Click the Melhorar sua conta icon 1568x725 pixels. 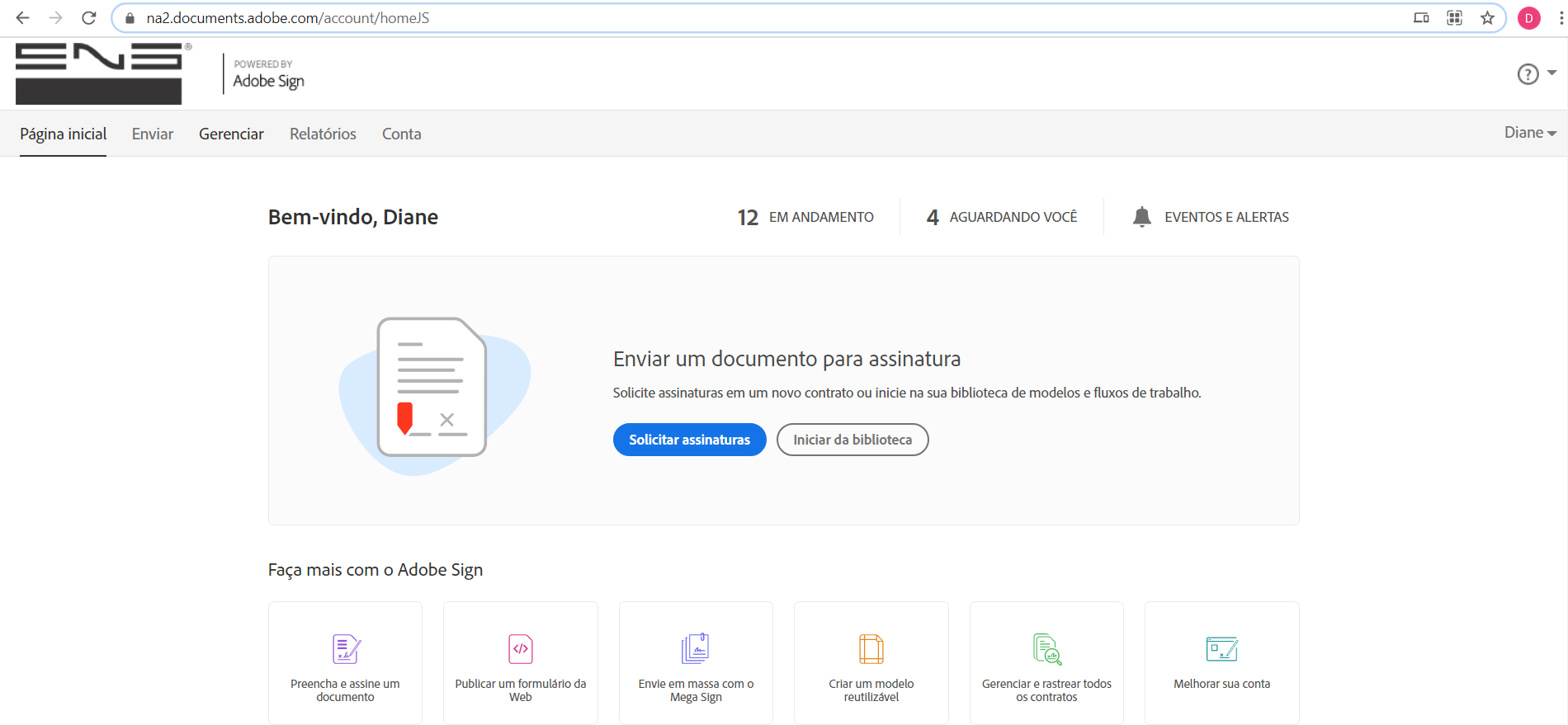pos(1222,649)
